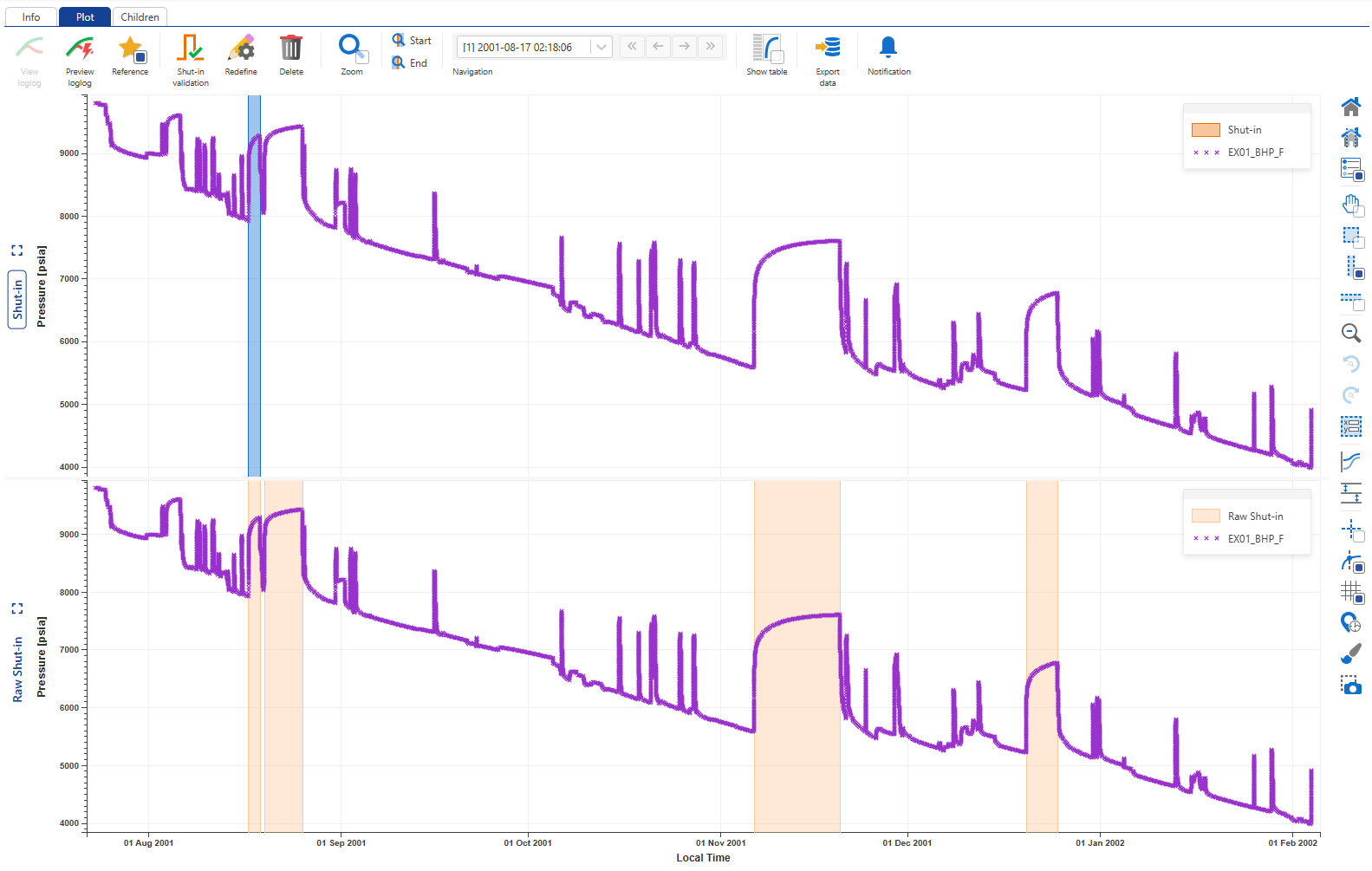Open Shut-in validation tool
This screenshot has width=1372, height=871.
[x=190, y=49]
